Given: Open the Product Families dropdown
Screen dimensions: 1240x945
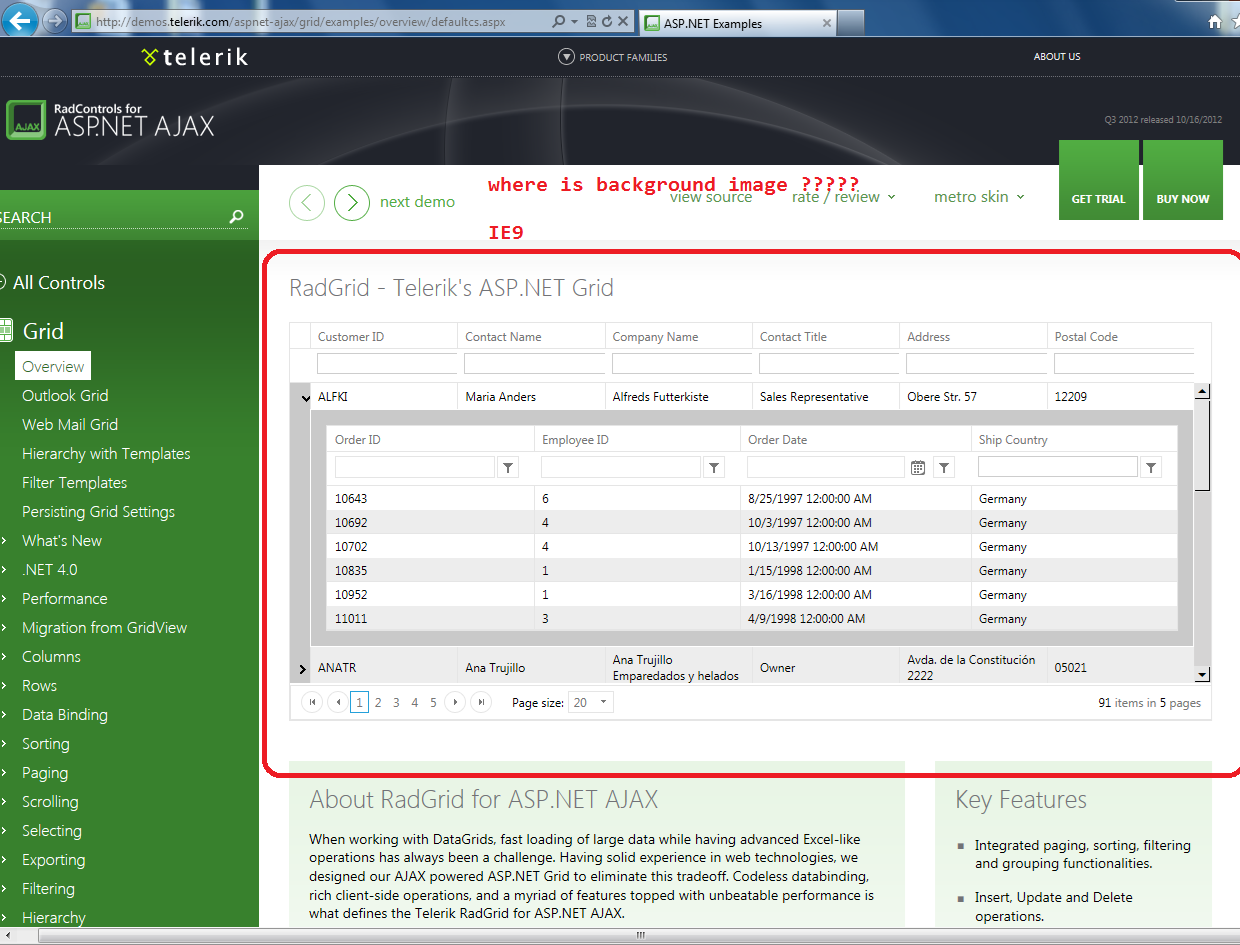Looking at the screenshot, I should click(x=613, y=57).
